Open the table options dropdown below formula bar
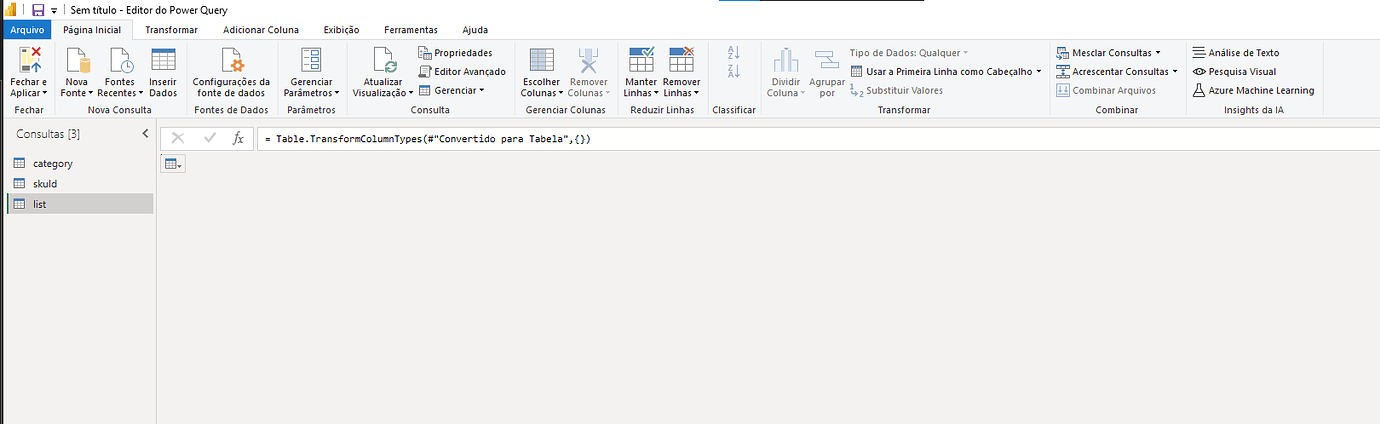Viewport: 1380px width, 424px height. [x=173, y=164]
